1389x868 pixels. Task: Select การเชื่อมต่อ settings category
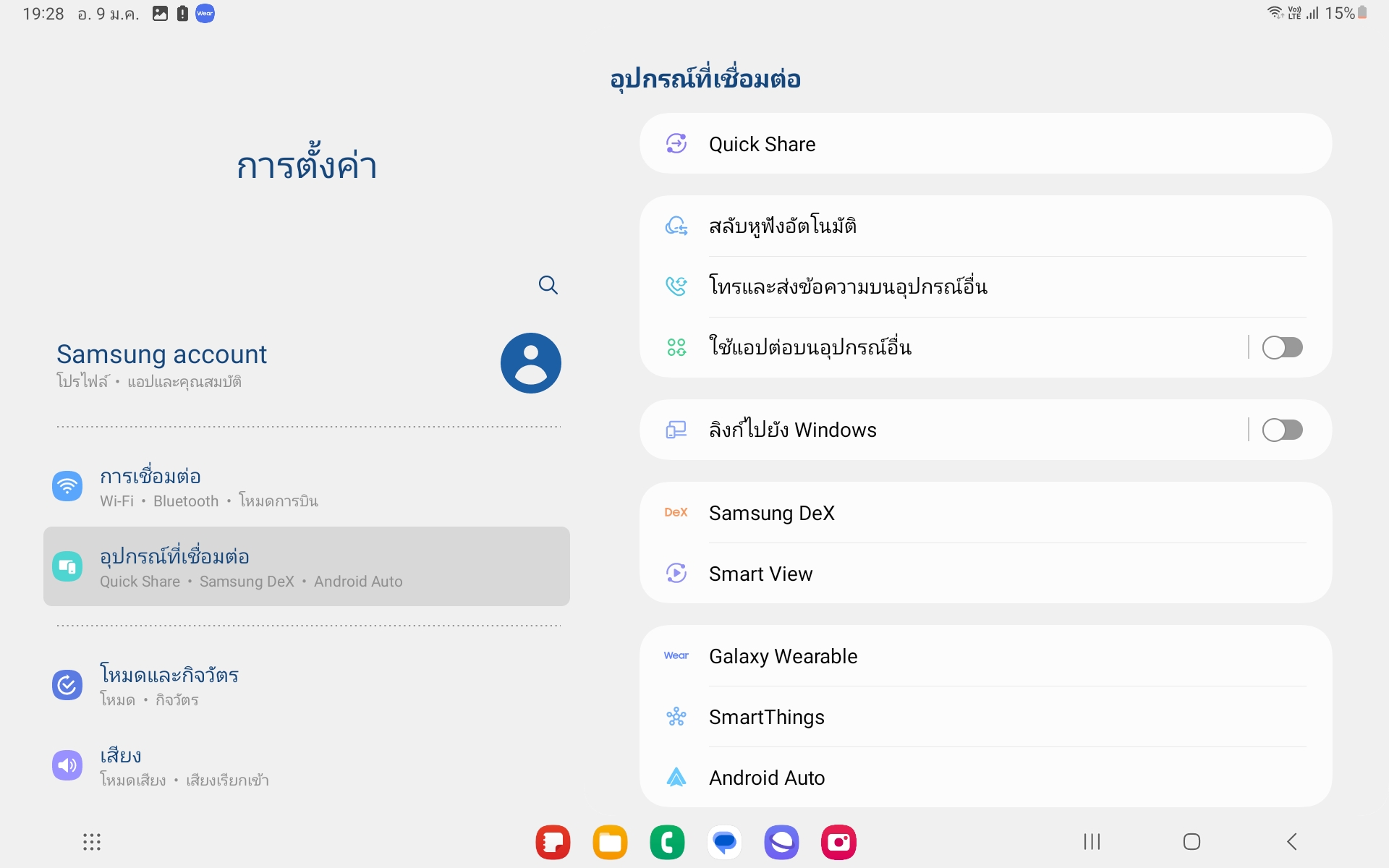pyautogui.click(x=307, y=487)
